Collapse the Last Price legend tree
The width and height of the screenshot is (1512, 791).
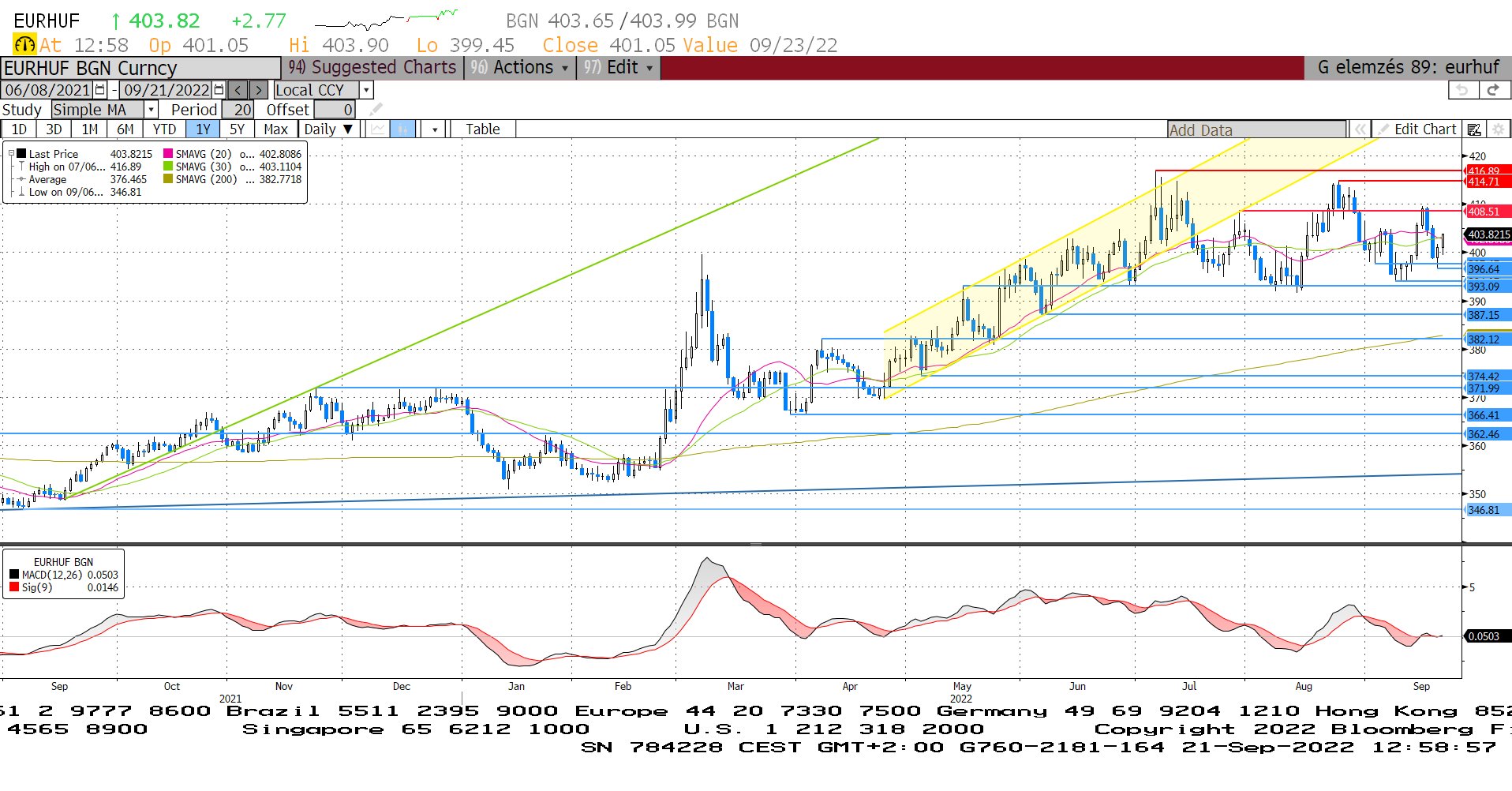tap(11, 154)
